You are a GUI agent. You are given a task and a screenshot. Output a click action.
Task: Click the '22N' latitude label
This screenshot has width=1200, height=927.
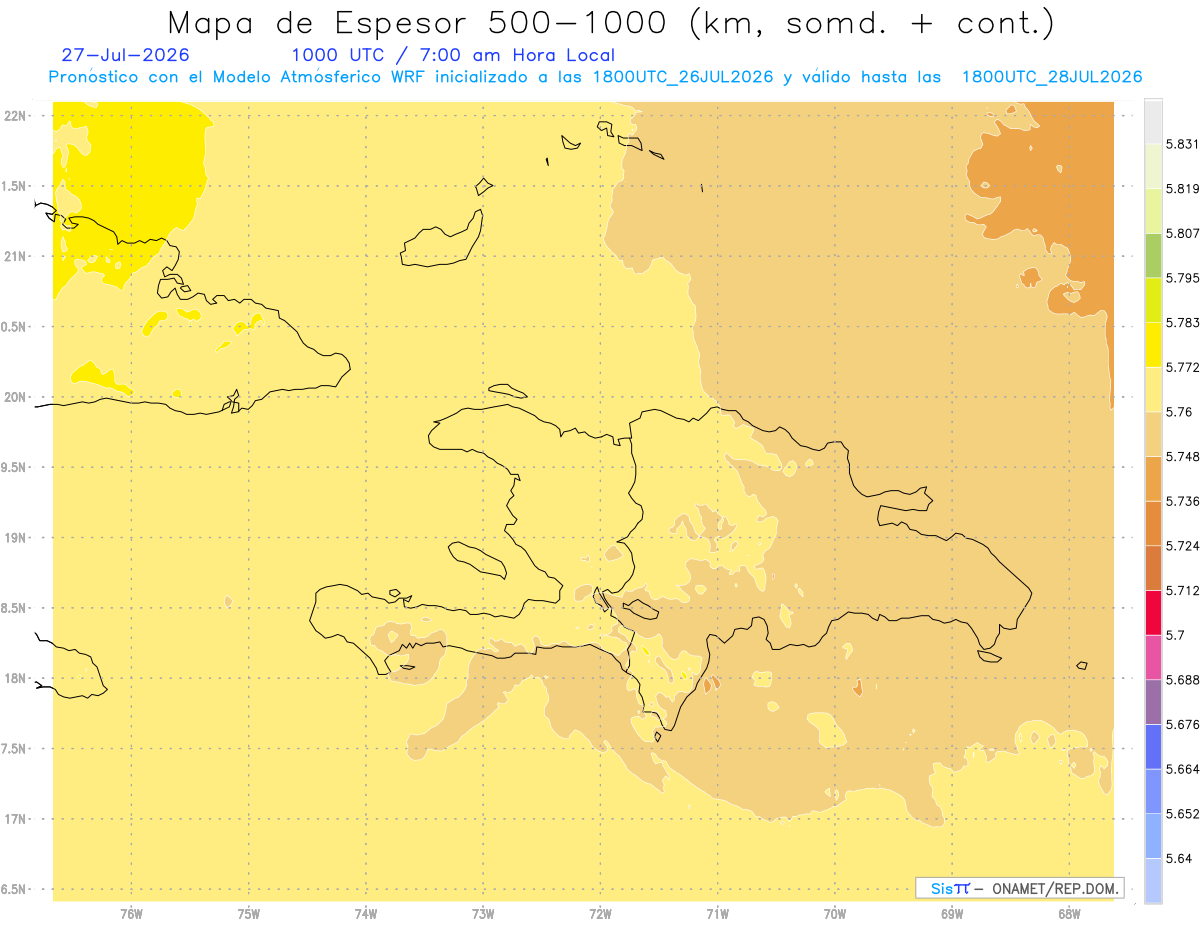(x=14, y=116)
